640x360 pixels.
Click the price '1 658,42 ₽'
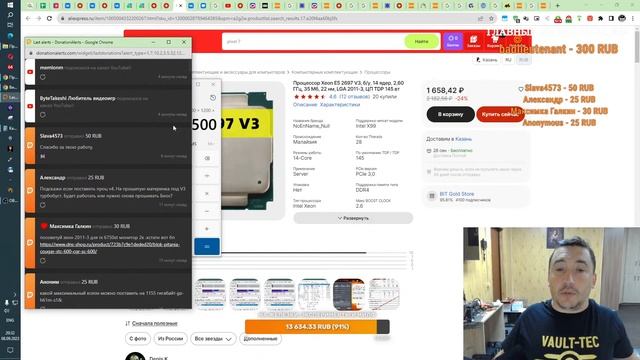click(445, 91)
